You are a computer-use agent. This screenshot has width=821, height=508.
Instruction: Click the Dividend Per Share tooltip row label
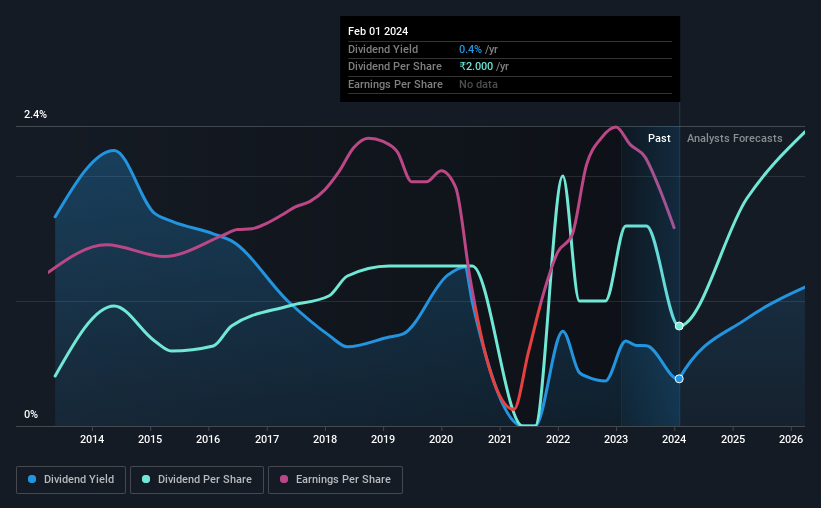point(395,67)
